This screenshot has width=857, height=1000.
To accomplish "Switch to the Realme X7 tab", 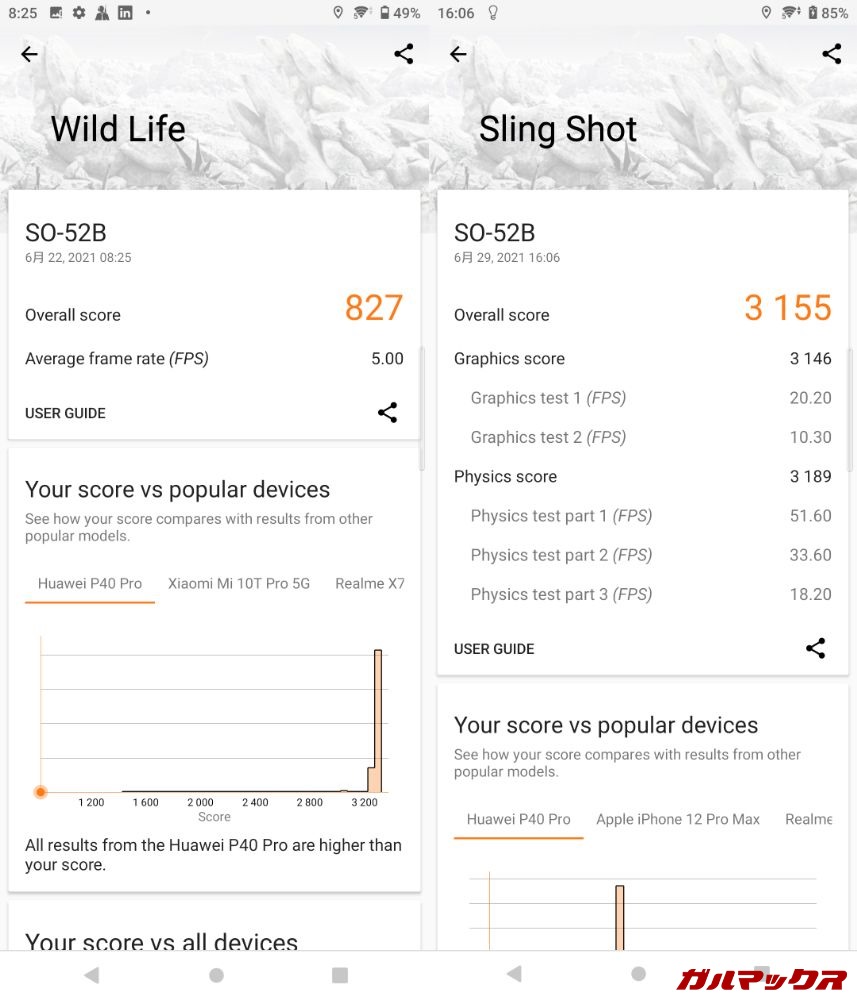I will [369, 583].
